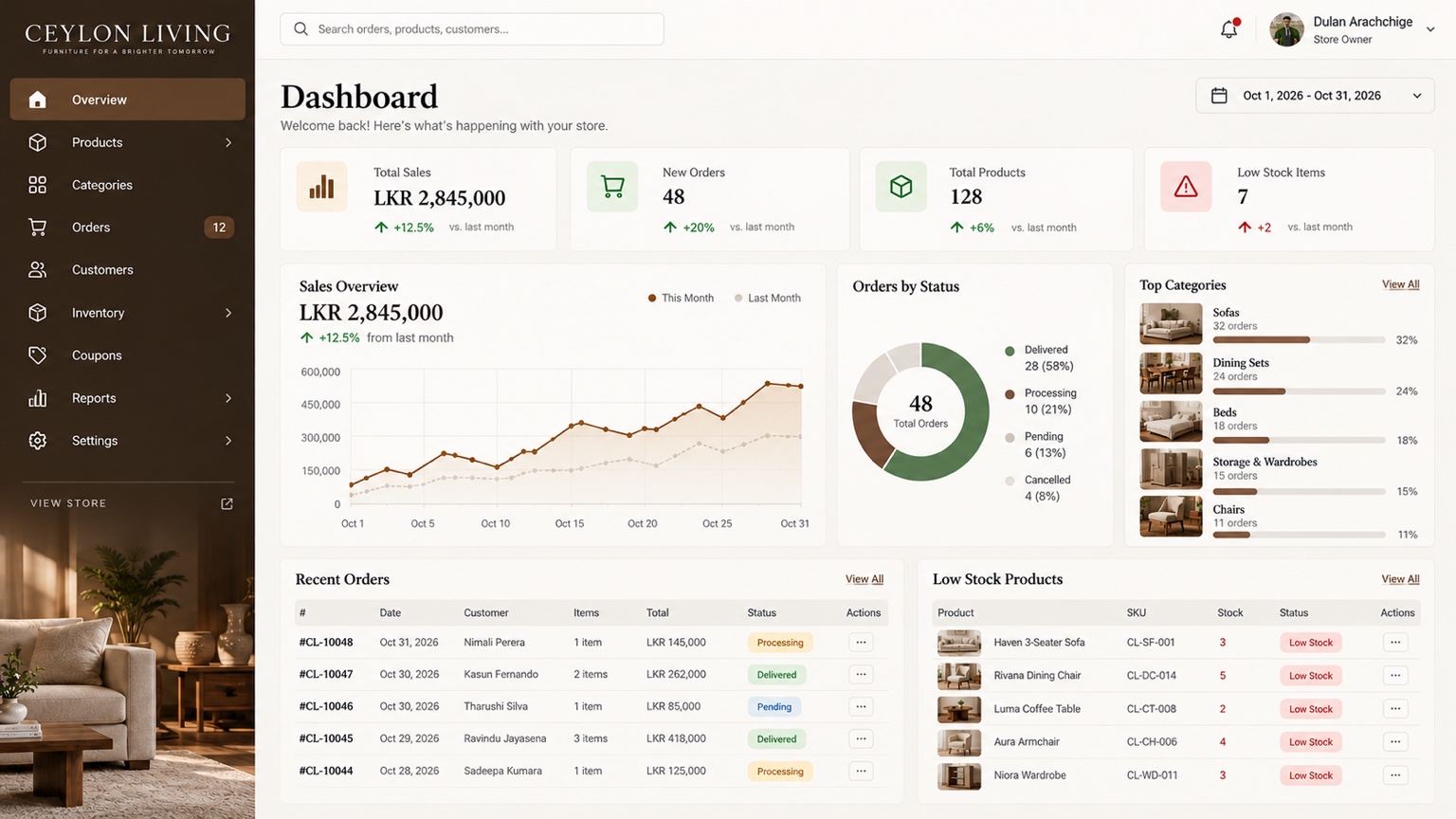This screenshot has width=1456, height=819.
Task: Click the Dining Sets 24% progress bar
Action: point(1299,391)
